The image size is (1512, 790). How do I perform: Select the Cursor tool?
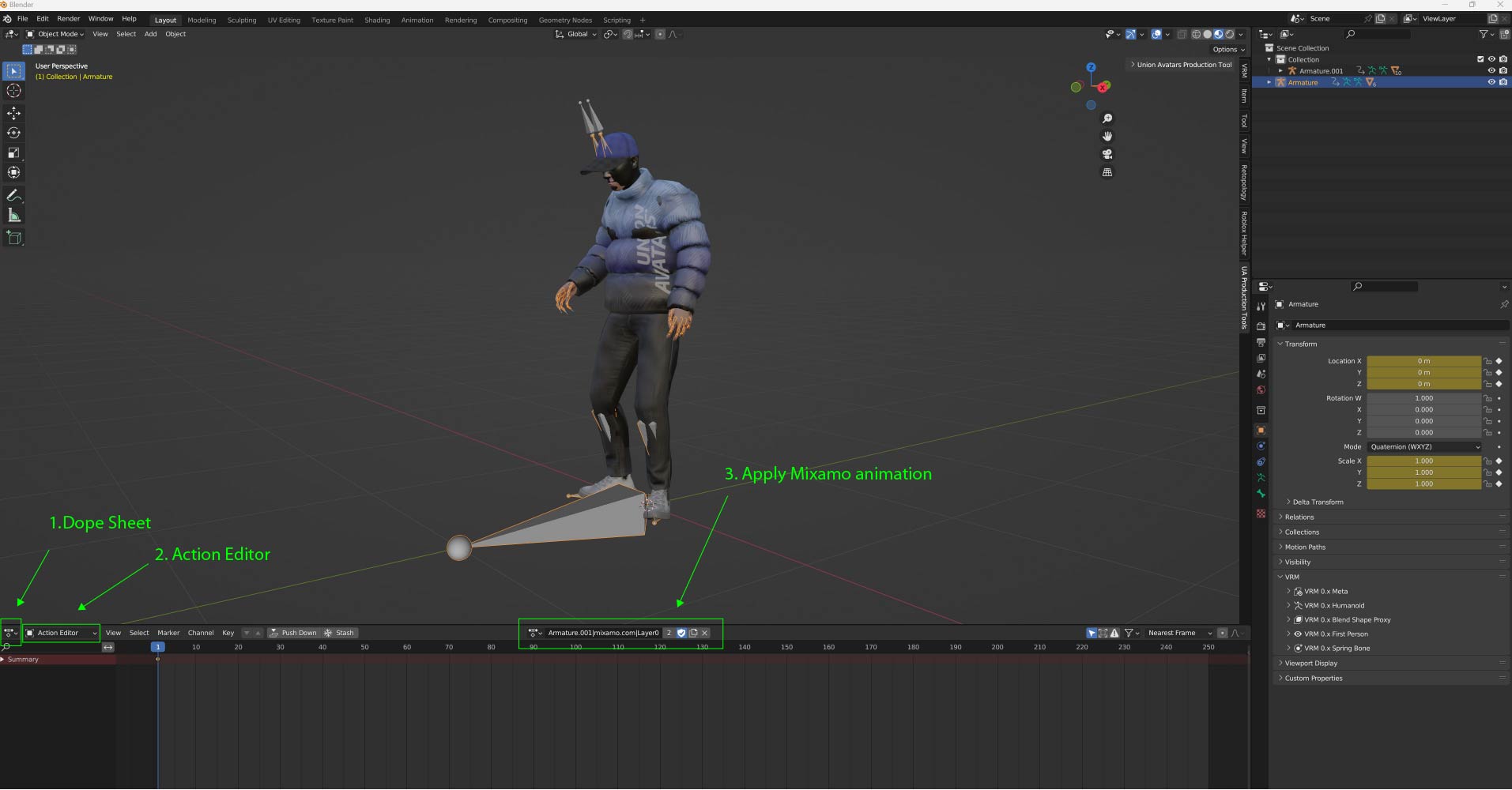[13, 91]
